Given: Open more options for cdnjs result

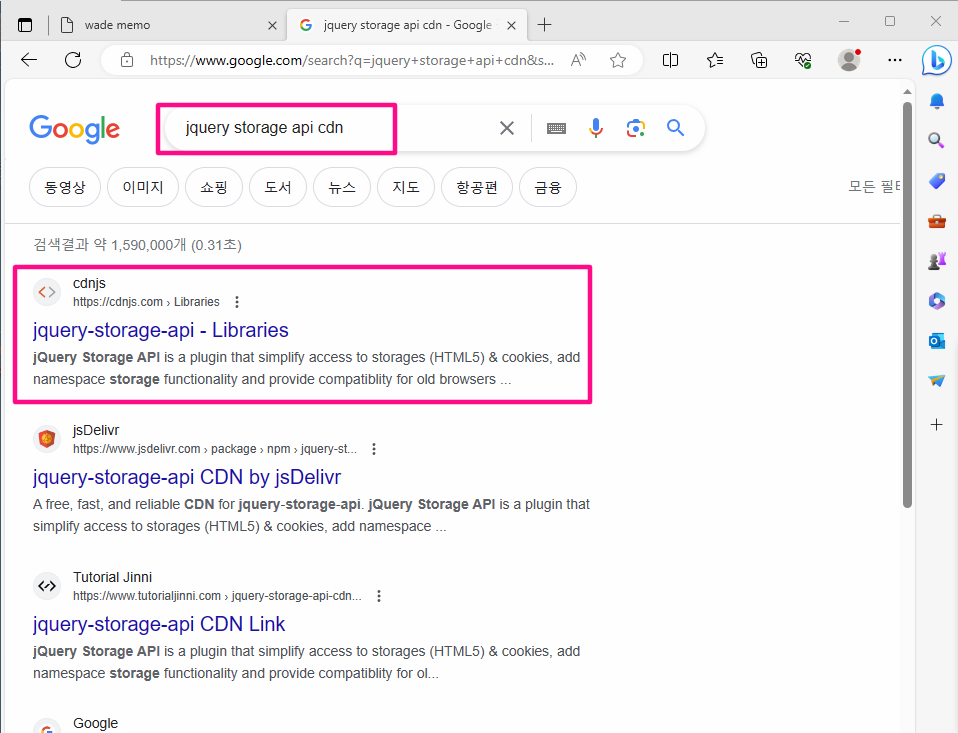Looking at the screenshot, I should (237, 302).
